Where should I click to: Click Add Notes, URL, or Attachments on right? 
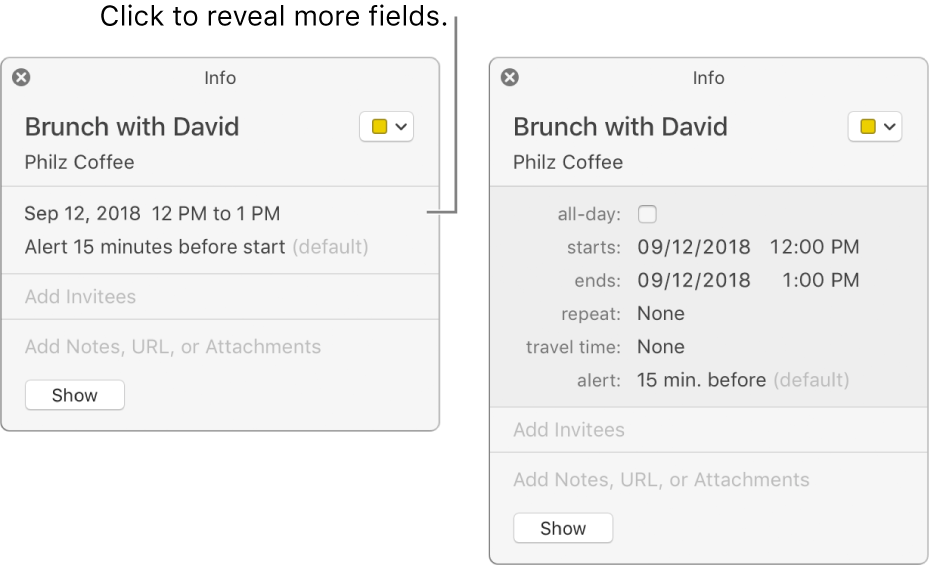(x=661, y=480)
